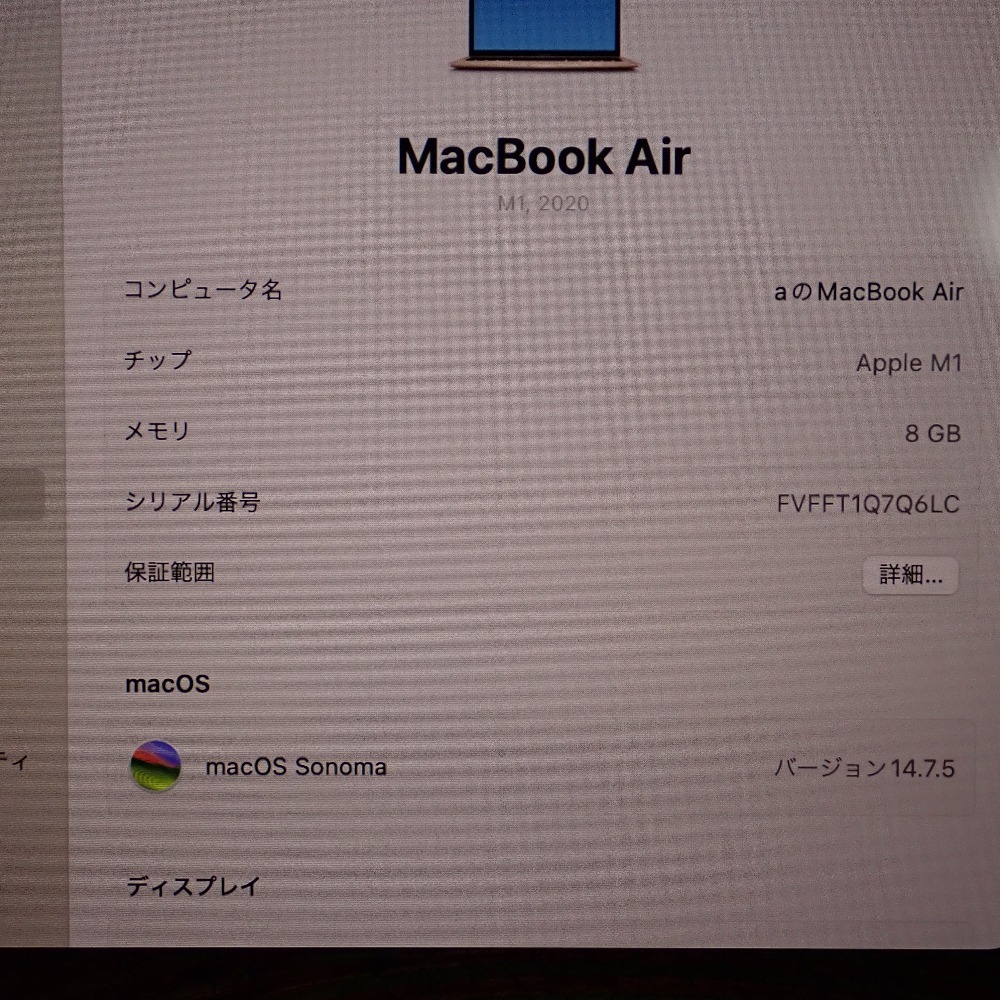Screen dimensions: 1000x1000
Task: Select the 'Apple M1' chip value
Action: tap(909, 363)
